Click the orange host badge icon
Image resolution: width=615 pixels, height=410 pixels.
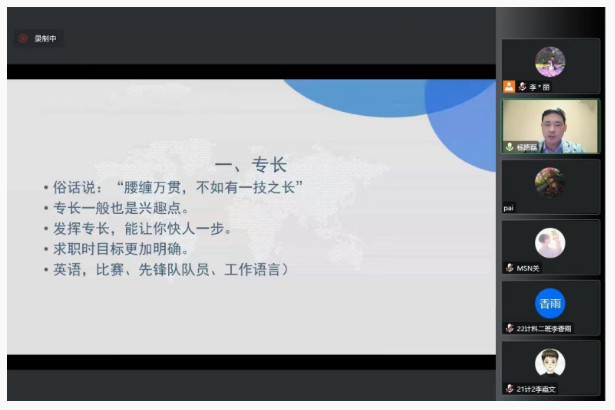point(509,87)
